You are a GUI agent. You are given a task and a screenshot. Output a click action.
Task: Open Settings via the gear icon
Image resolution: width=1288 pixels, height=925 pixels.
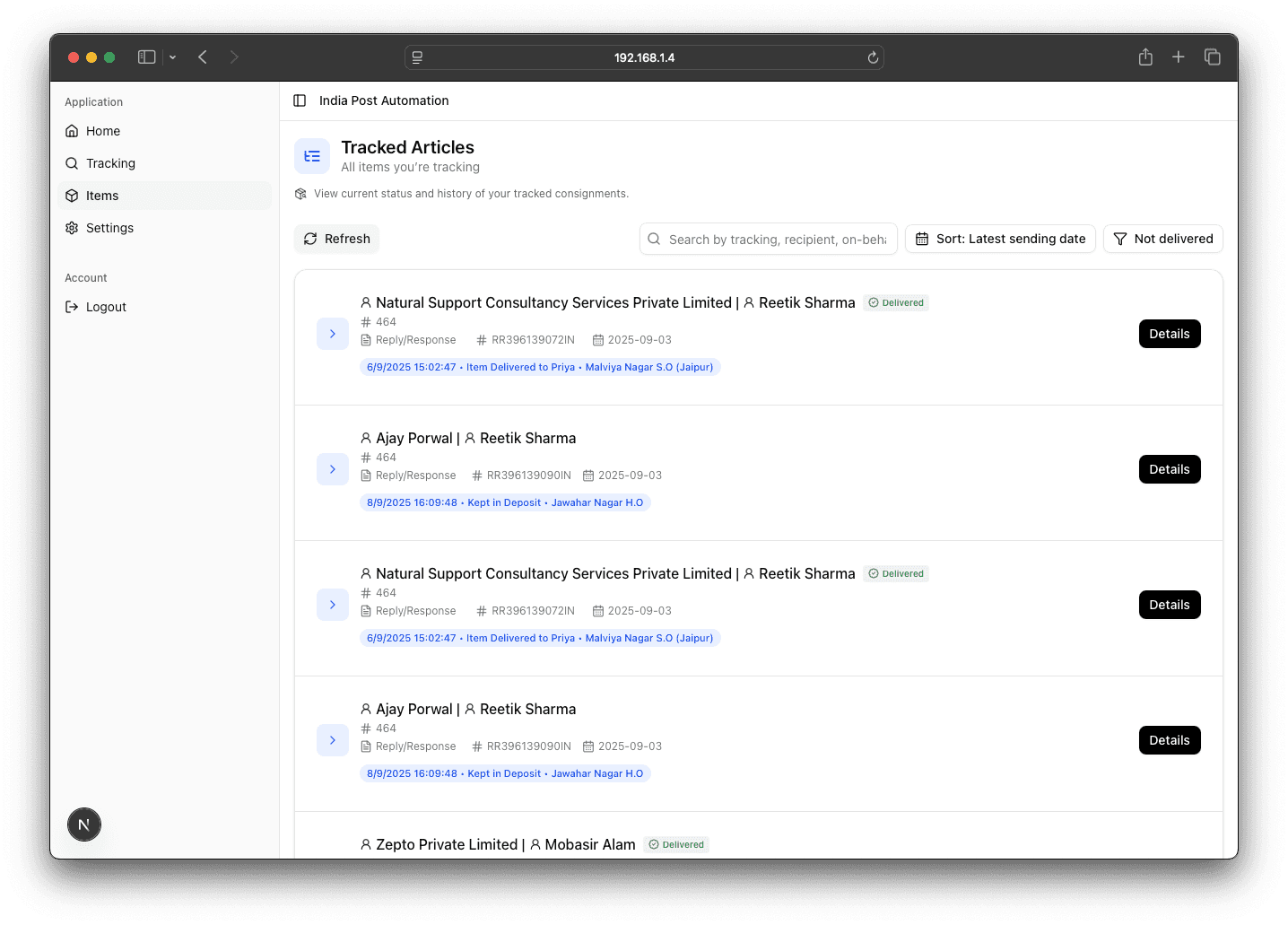click(x=72, y=227)
